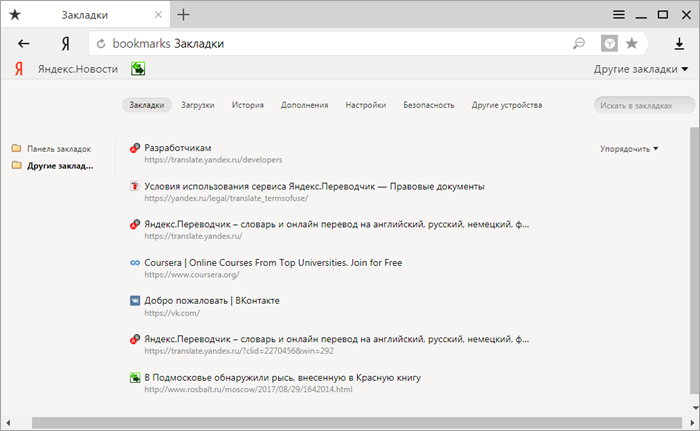Select Другие закладки folder in sidebar
The width and height of the screenshot is (700, 431).
(60, 166)
